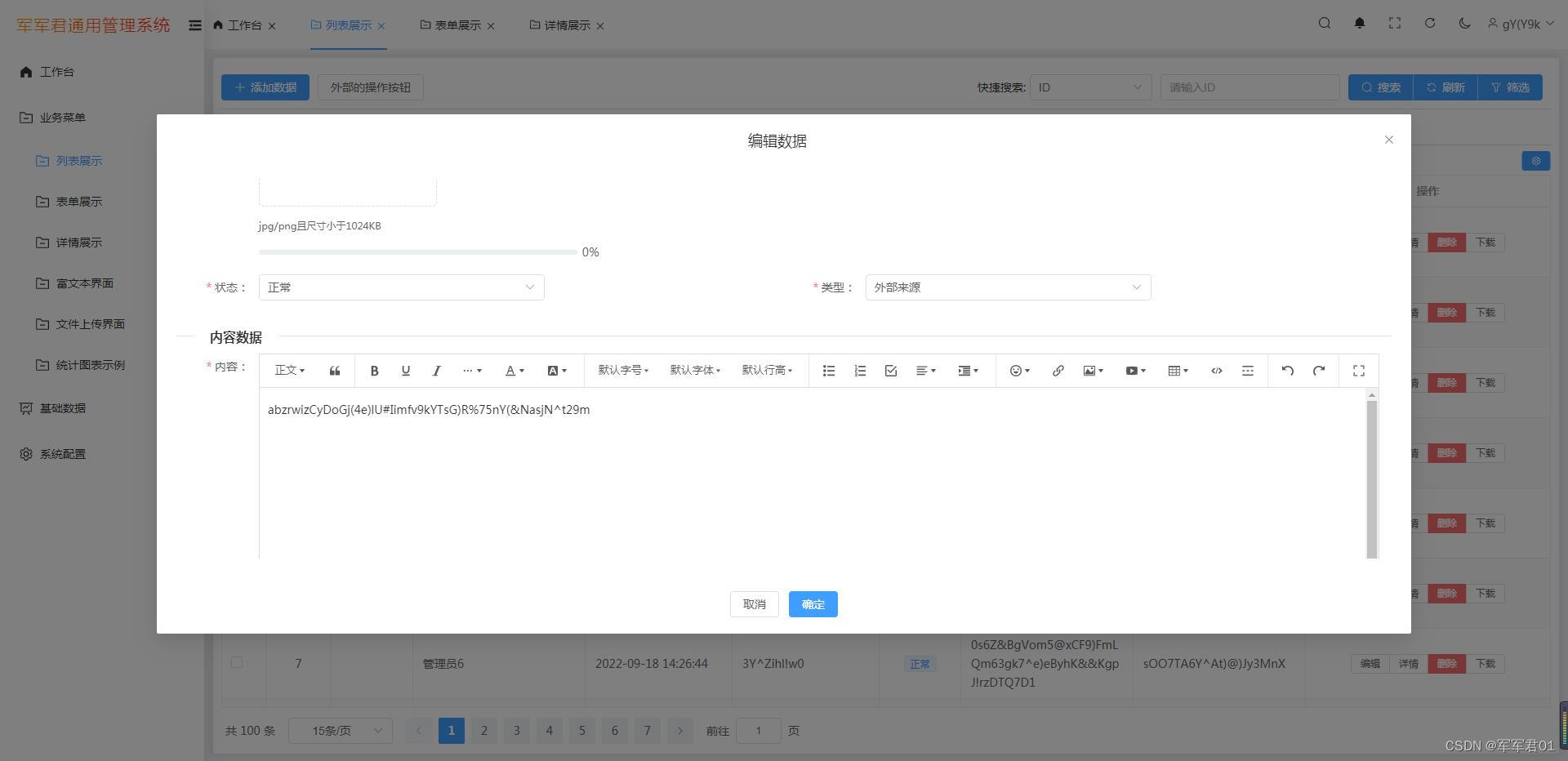The width and height of the screenshot is (1568, 761).
Task: Insert an ordered numbered list
Action: tap(859, 371)
